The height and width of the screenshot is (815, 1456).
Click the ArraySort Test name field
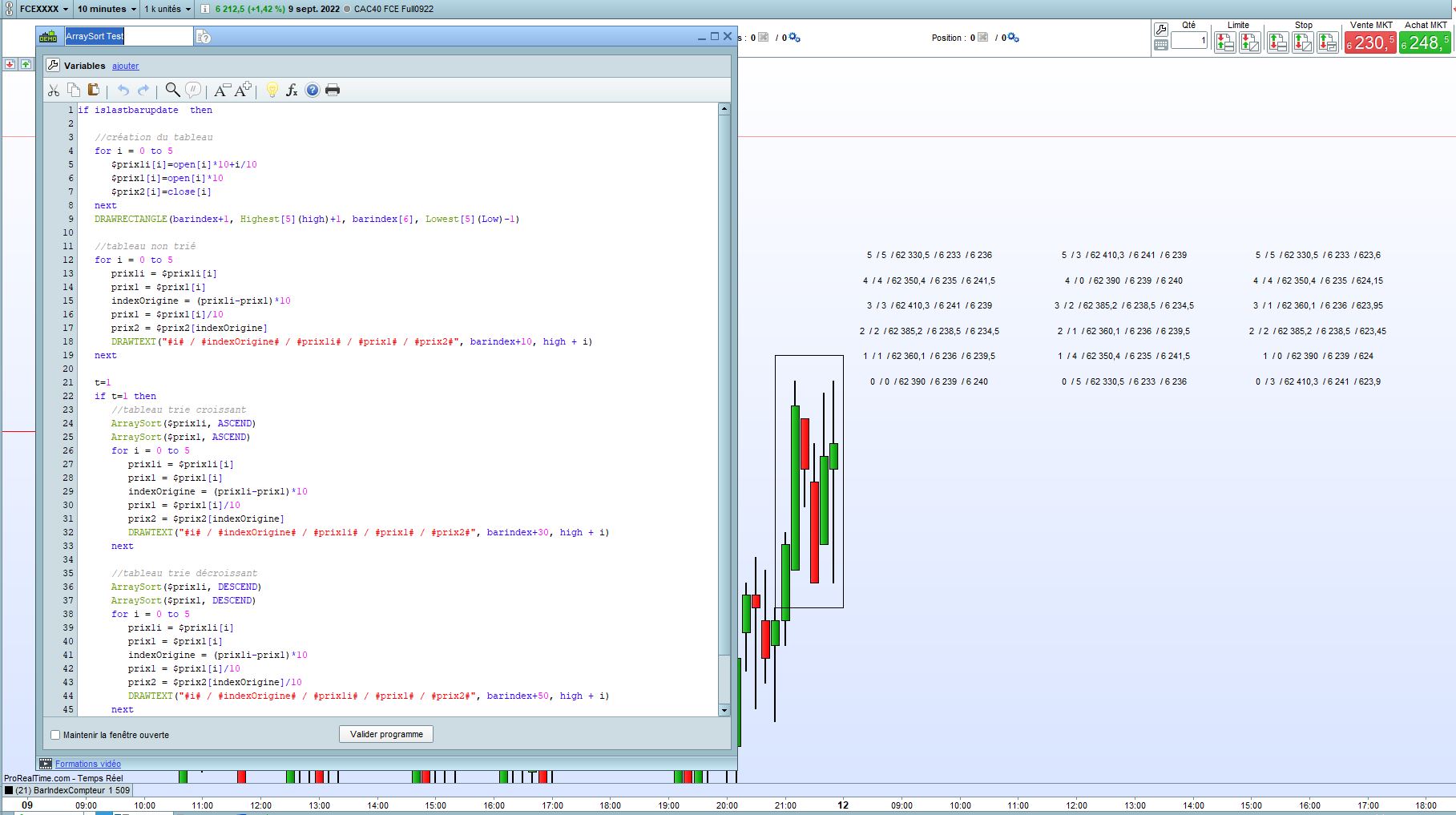coord(128,36)
